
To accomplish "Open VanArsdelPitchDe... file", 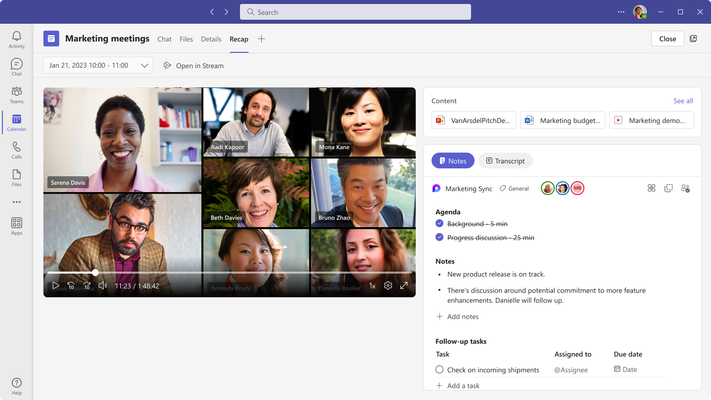I will [x=474, y=120].
